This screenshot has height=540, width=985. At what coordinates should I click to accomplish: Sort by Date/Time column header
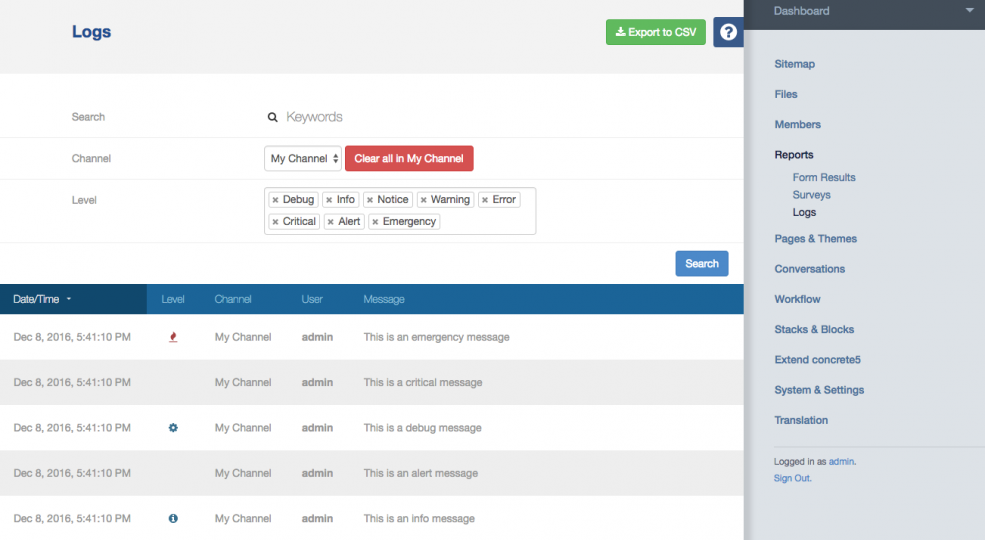pos(42,299)
